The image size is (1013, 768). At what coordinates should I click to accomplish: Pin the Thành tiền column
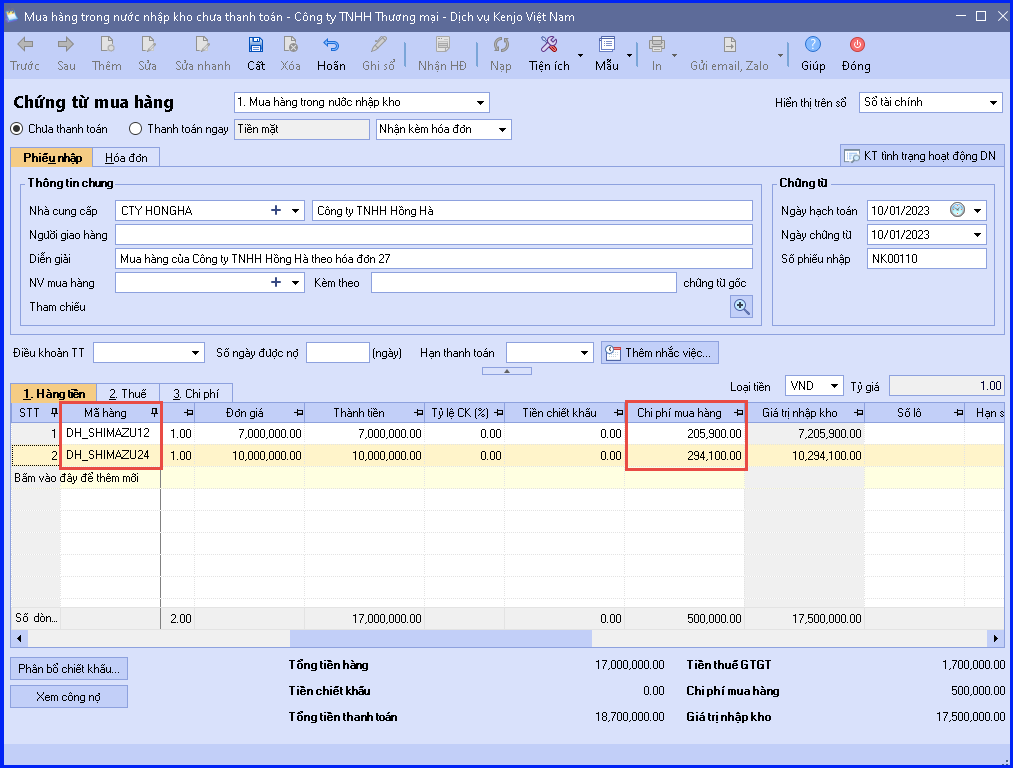pos(419,413)
